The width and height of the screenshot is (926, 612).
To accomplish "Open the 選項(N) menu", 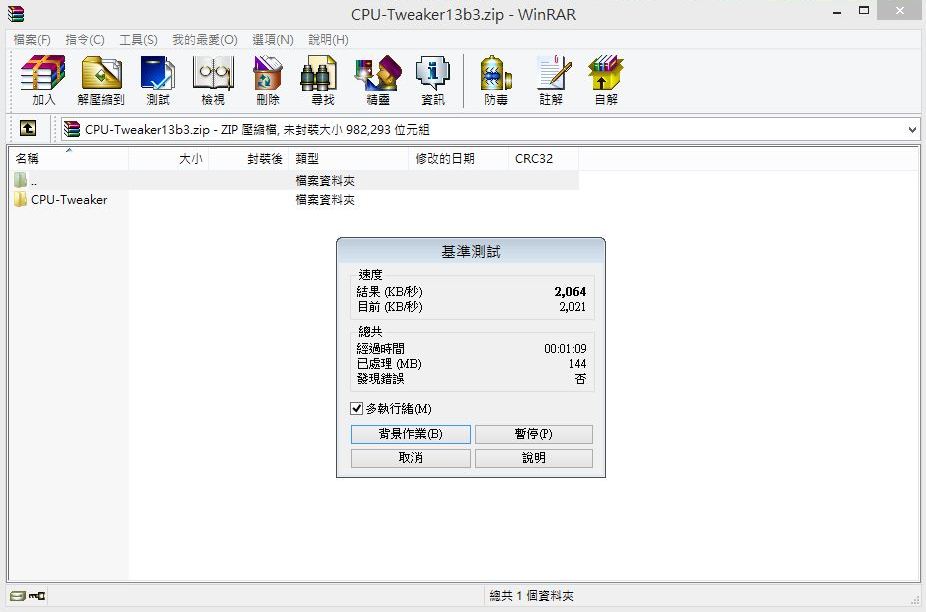I will 273,40.
